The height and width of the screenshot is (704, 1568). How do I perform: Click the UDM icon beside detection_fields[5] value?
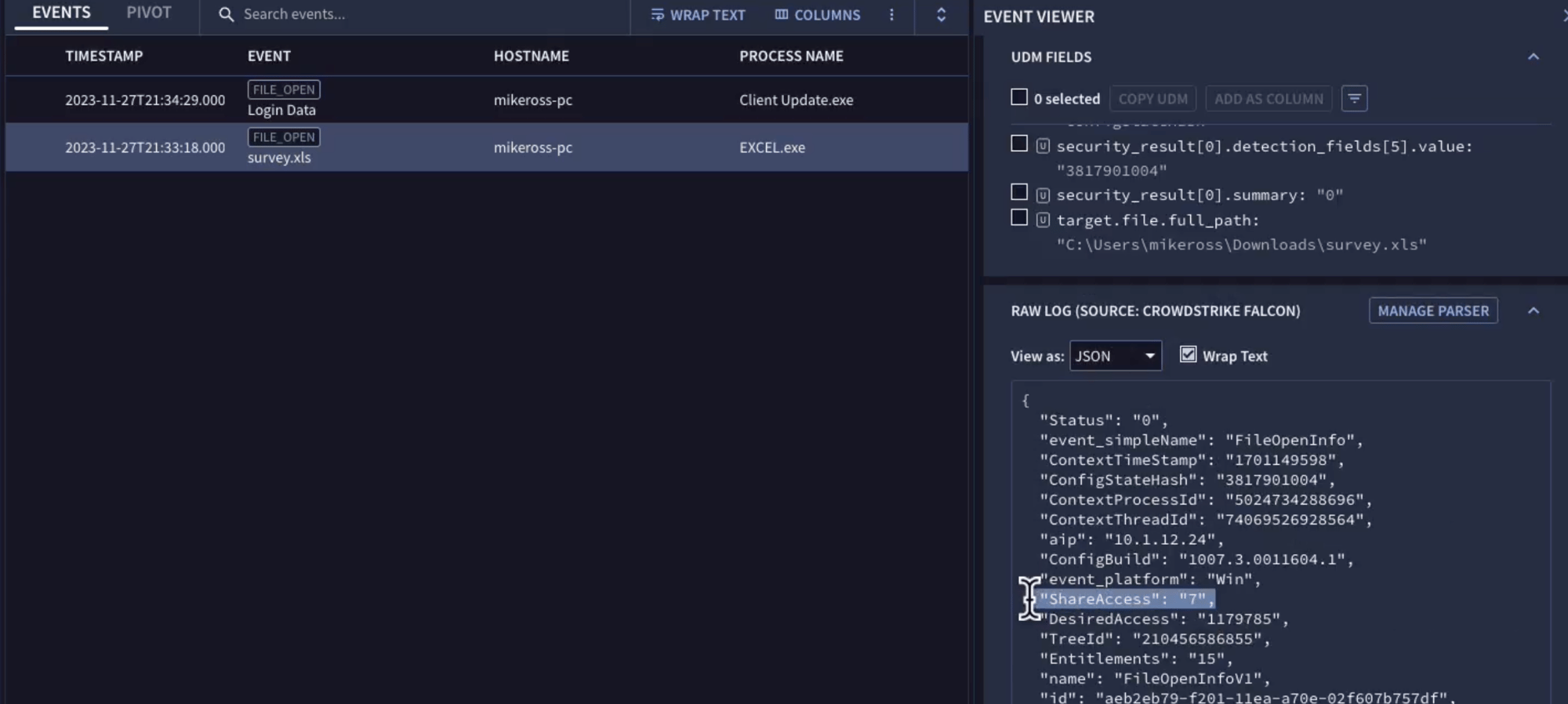[1043, 147]
